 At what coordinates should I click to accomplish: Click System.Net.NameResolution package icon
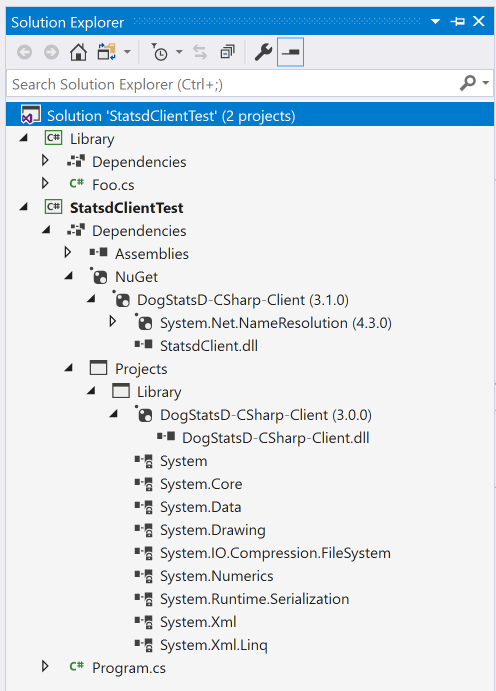[144, 322]
